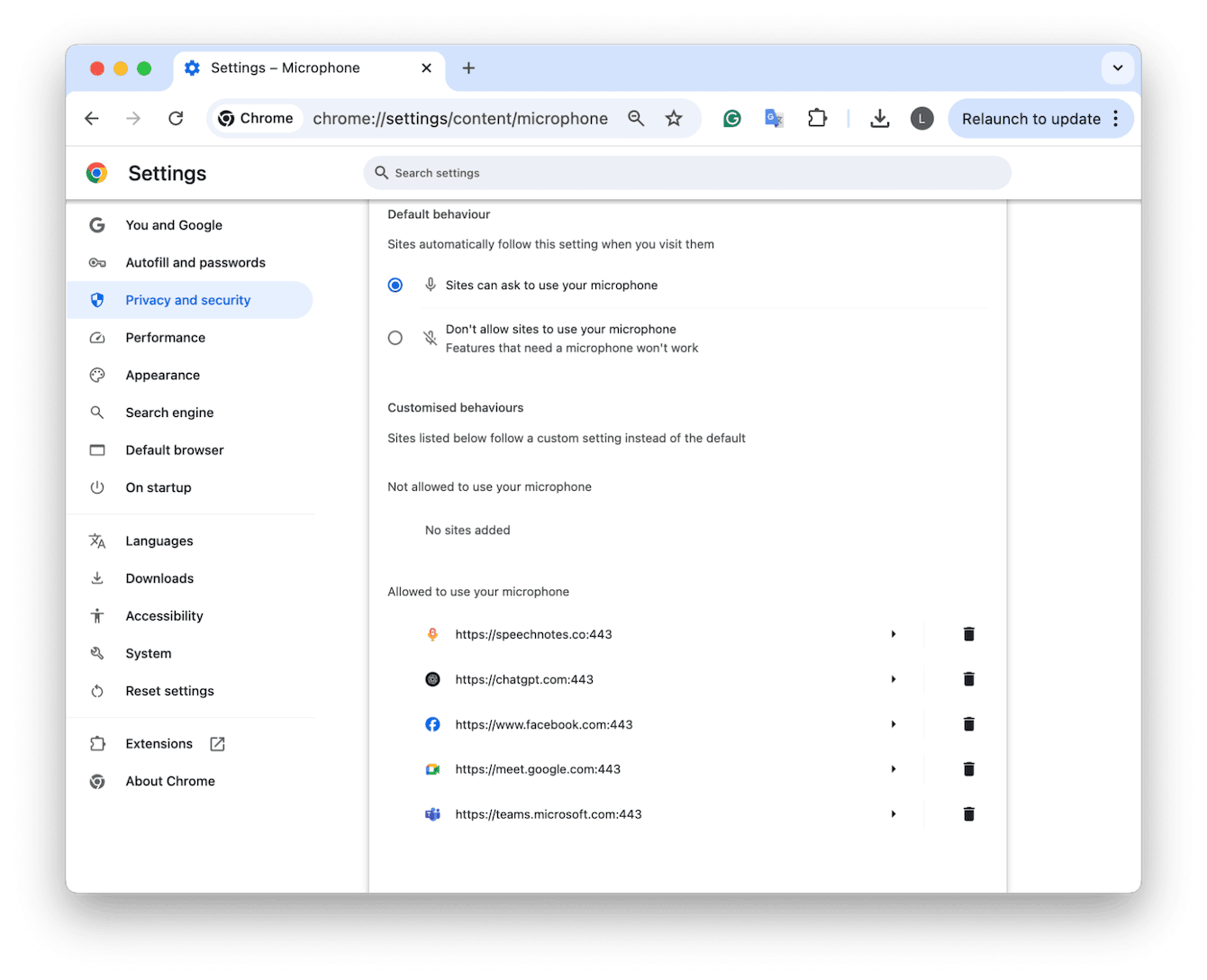Image resolution: width=1207 pixels, height=980 pixels.
Task: Open the tab search chevron
Action: 1118,68
